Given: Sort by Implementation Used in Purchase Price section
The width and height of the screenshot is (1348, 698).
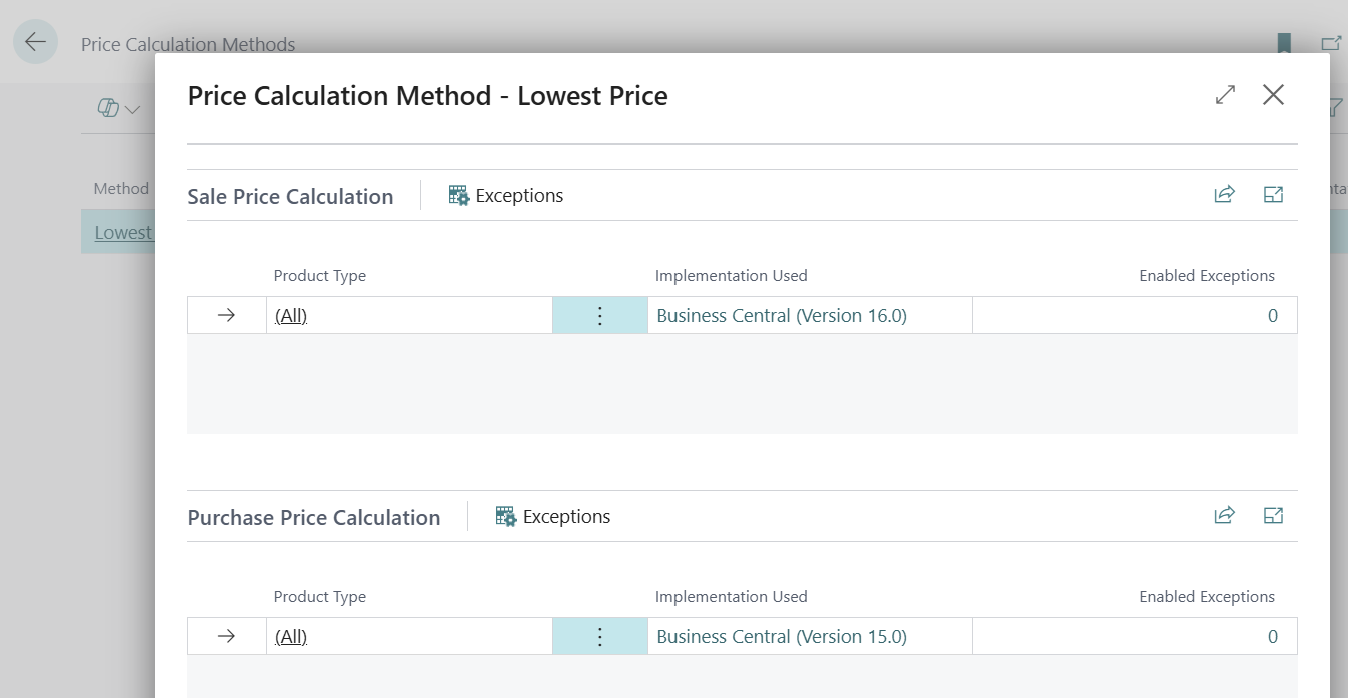Looking at the screenshot, I should coord(731,597).
